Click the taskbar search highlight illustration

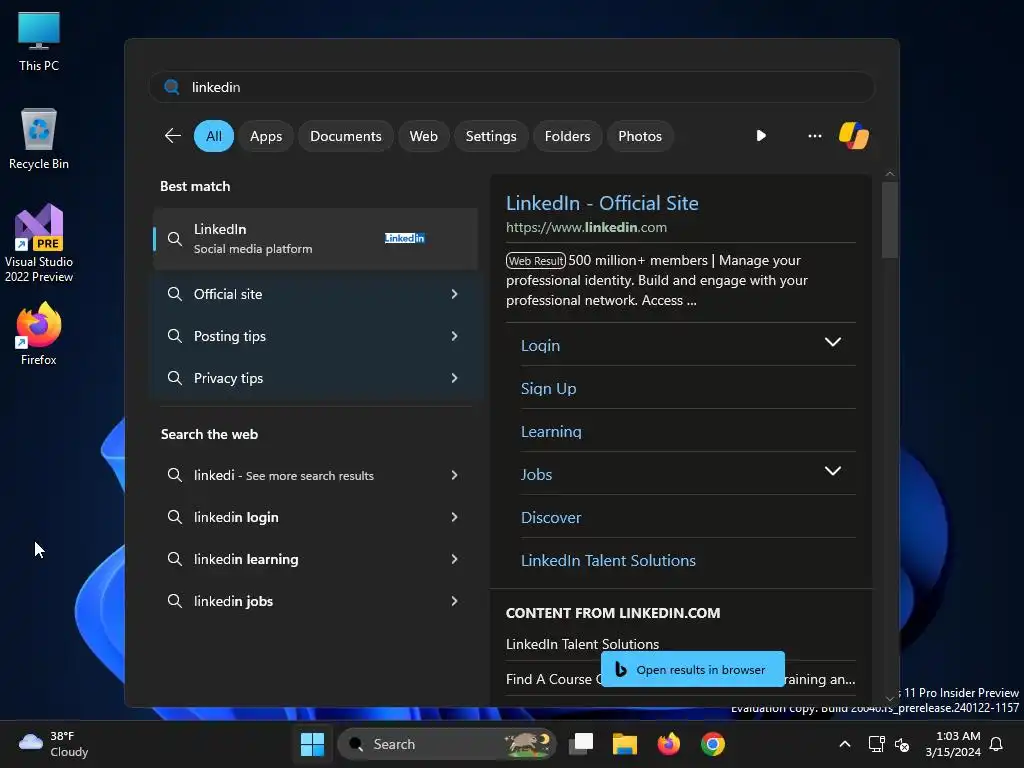528,744
